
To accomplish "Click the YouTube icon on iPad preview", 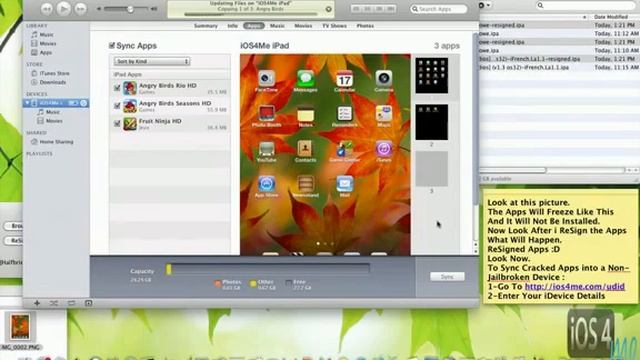I will point(267,149).
